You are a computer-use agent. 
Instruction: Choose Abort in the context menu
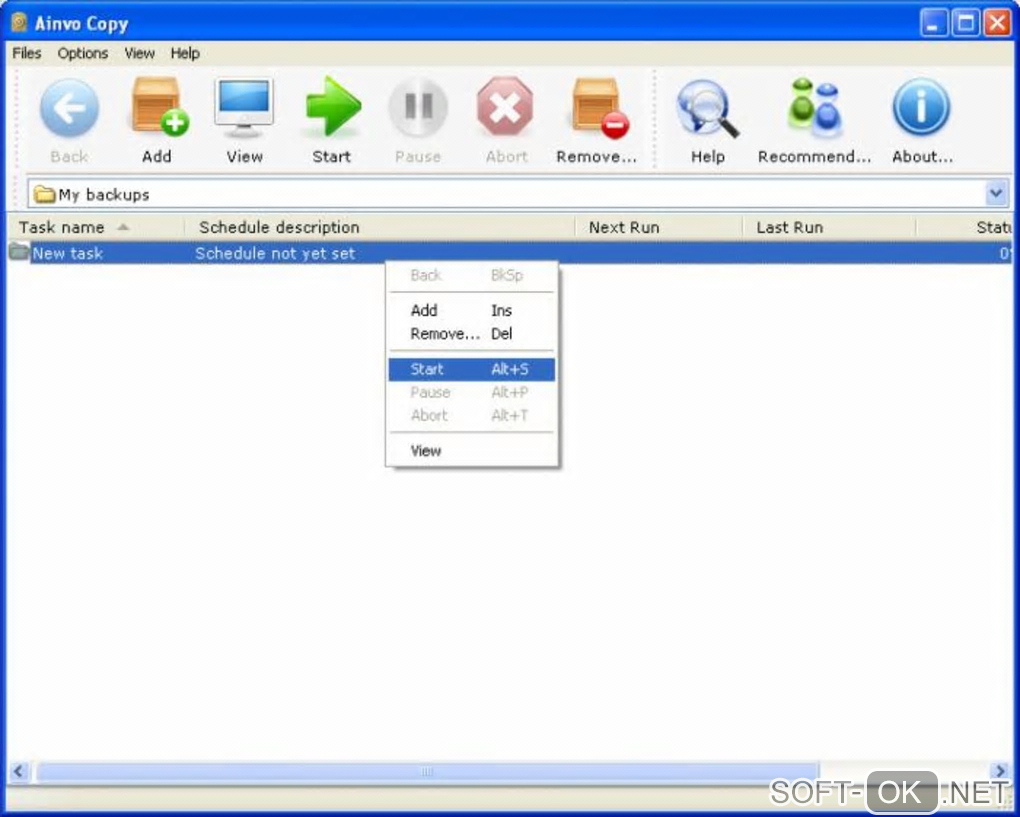point(472,416)
